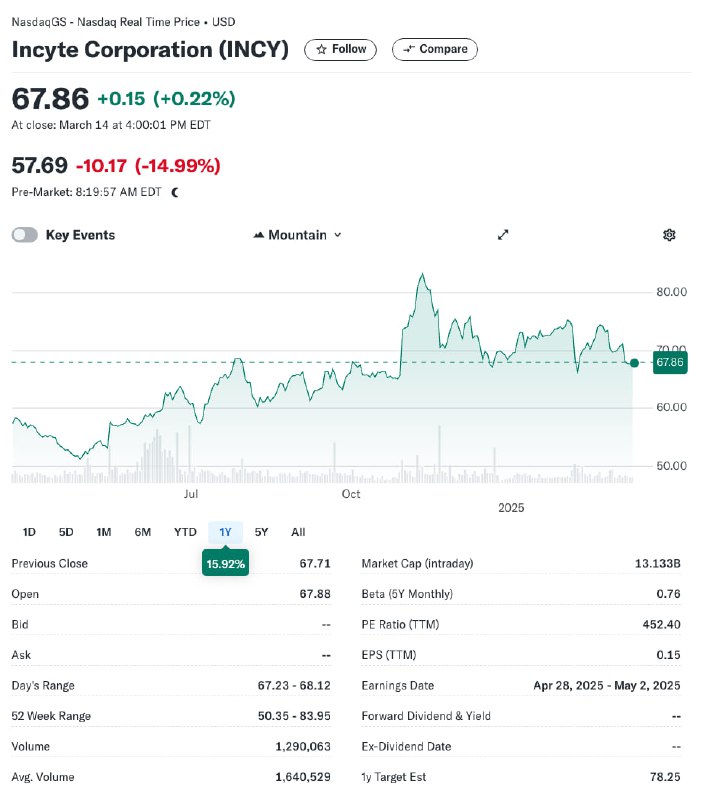Click the 52 Week Range 50.35 - 83.95
Image resolution: width=703 pixels, height=800 pixels.
[x=294, y=716]
